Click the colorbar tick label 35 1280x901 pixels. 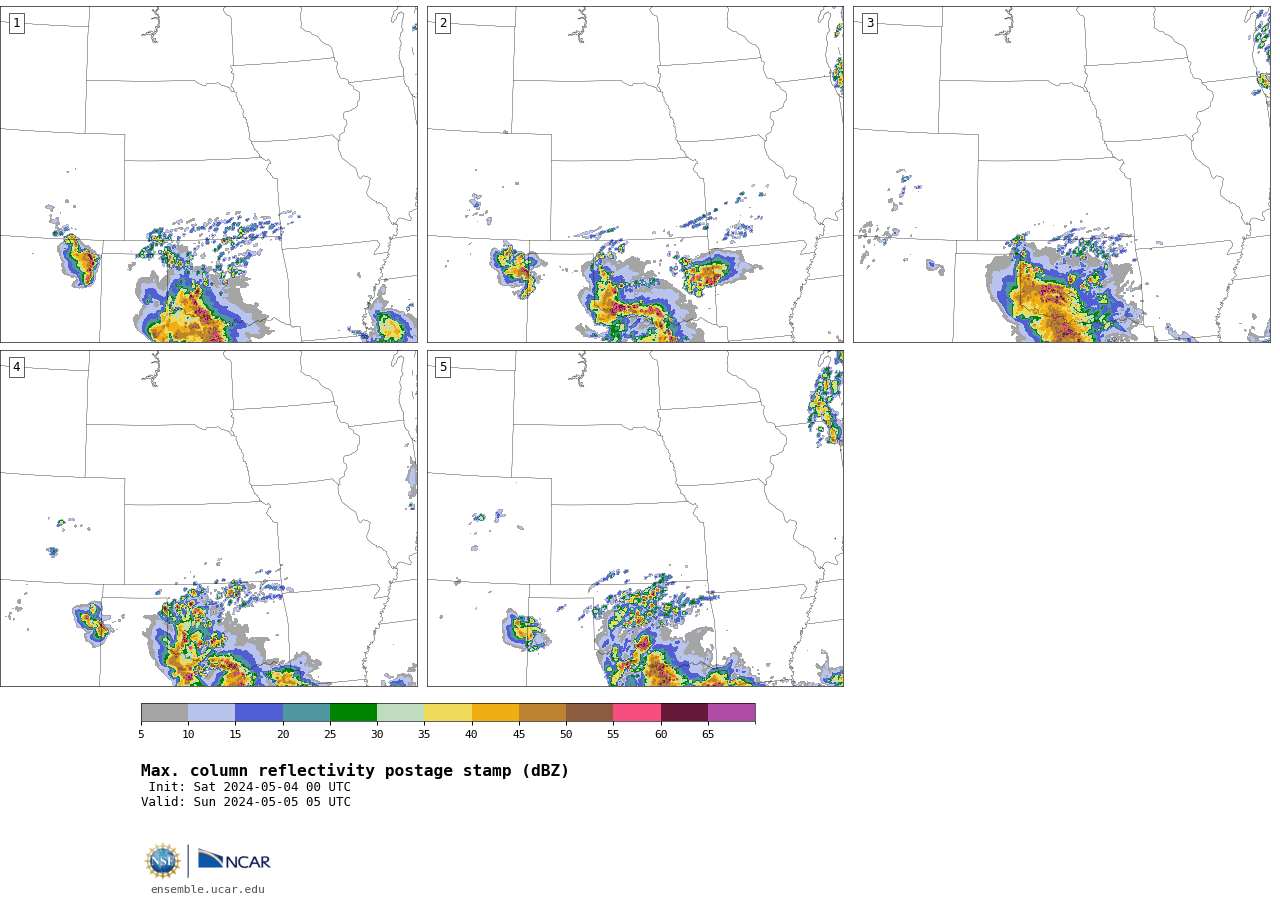pyautogui.click(x=424, y=735)
